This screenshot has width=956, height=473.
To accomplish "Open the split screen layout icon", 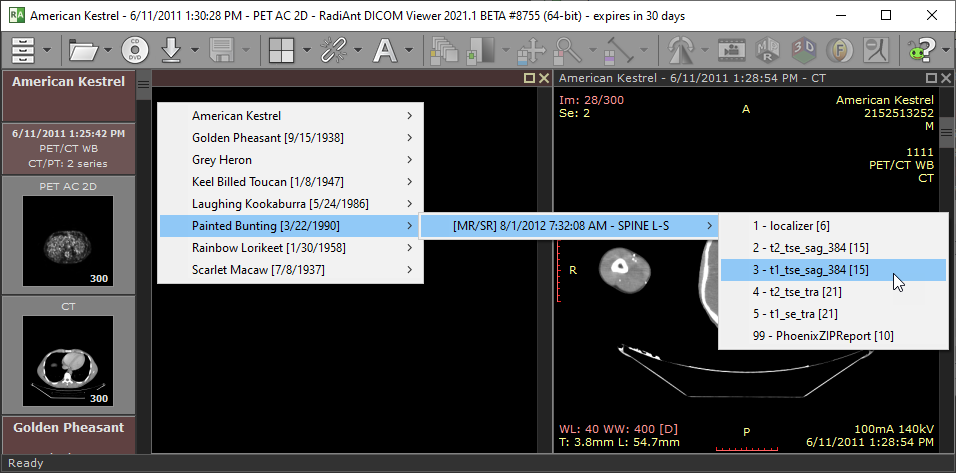I will pyautogui.click(x=282, y=50).
